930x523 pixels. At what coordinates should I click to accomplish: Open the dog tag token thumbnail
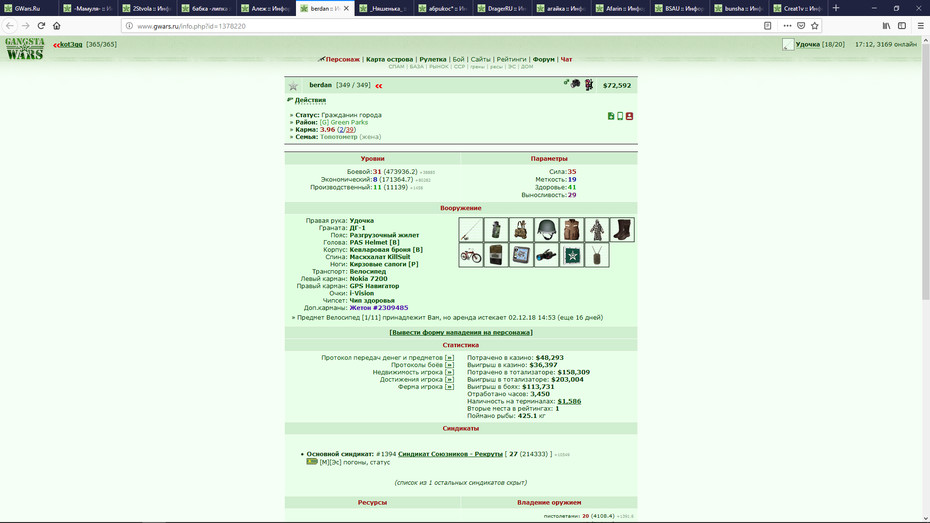[597, 255]
